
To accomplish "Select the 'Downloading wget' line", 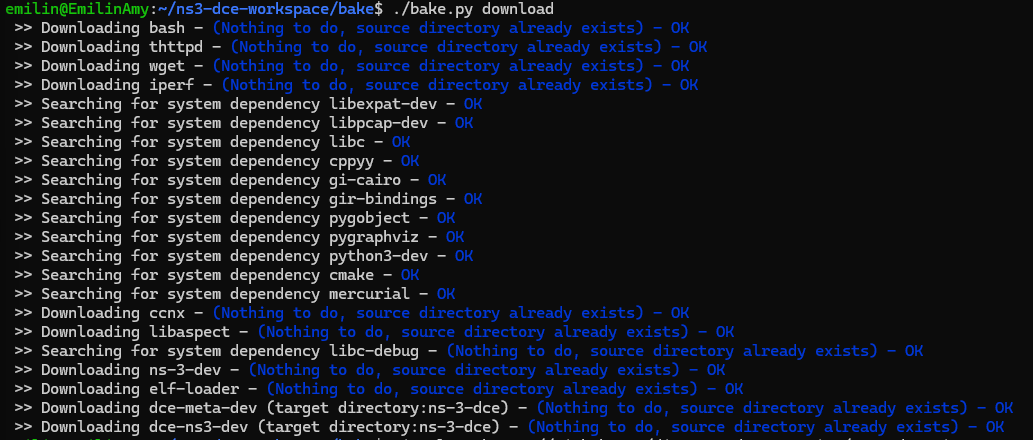I will point(352,67).
